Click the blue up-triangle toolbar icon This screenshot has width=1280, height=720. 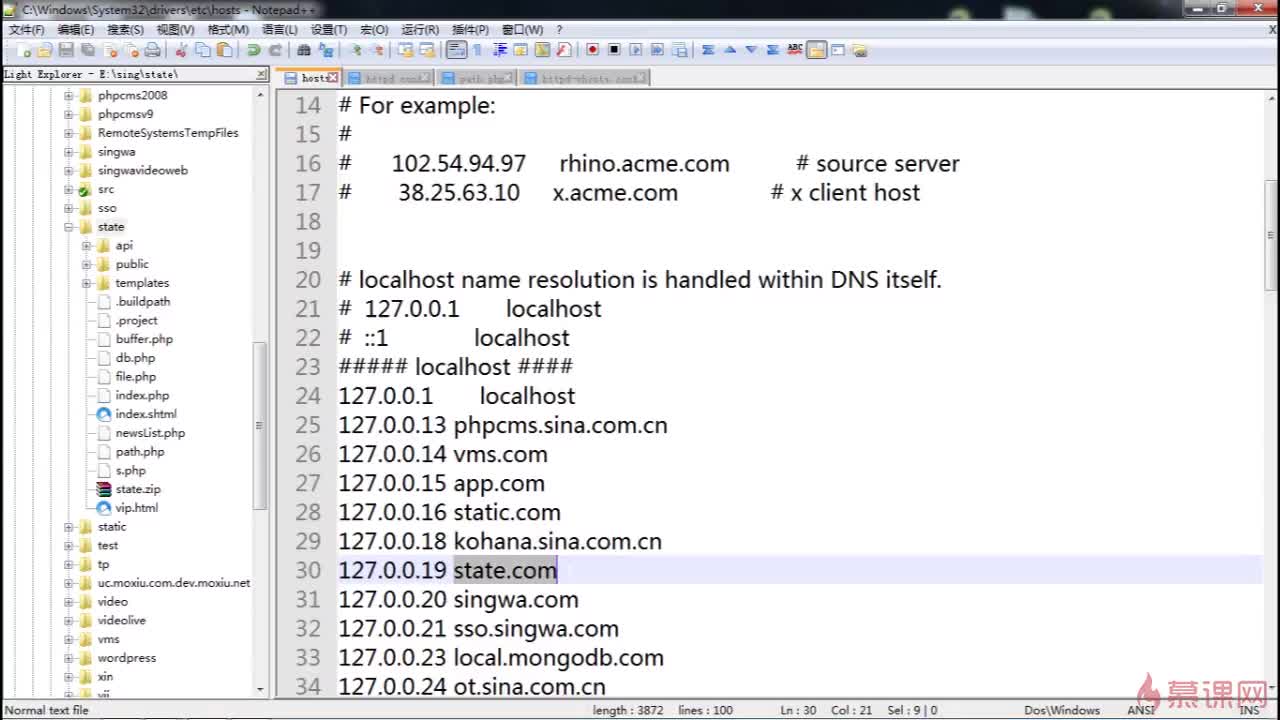(x=730, y=50)
